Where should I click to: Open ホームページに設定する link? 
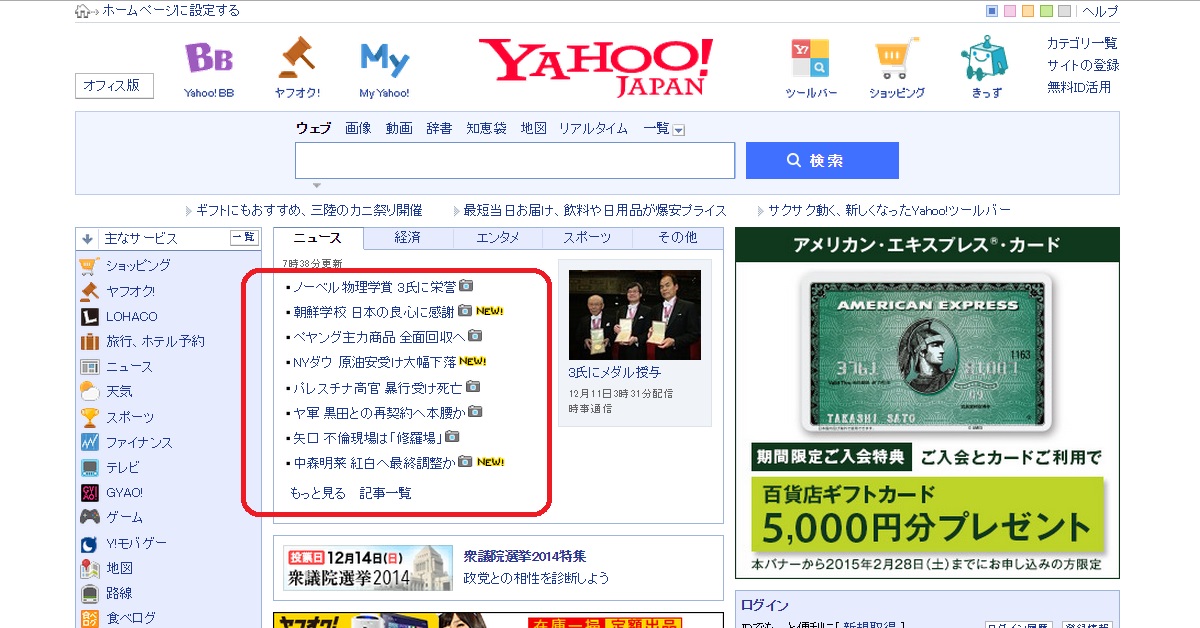pyautogui.click(x=171, y=11)
